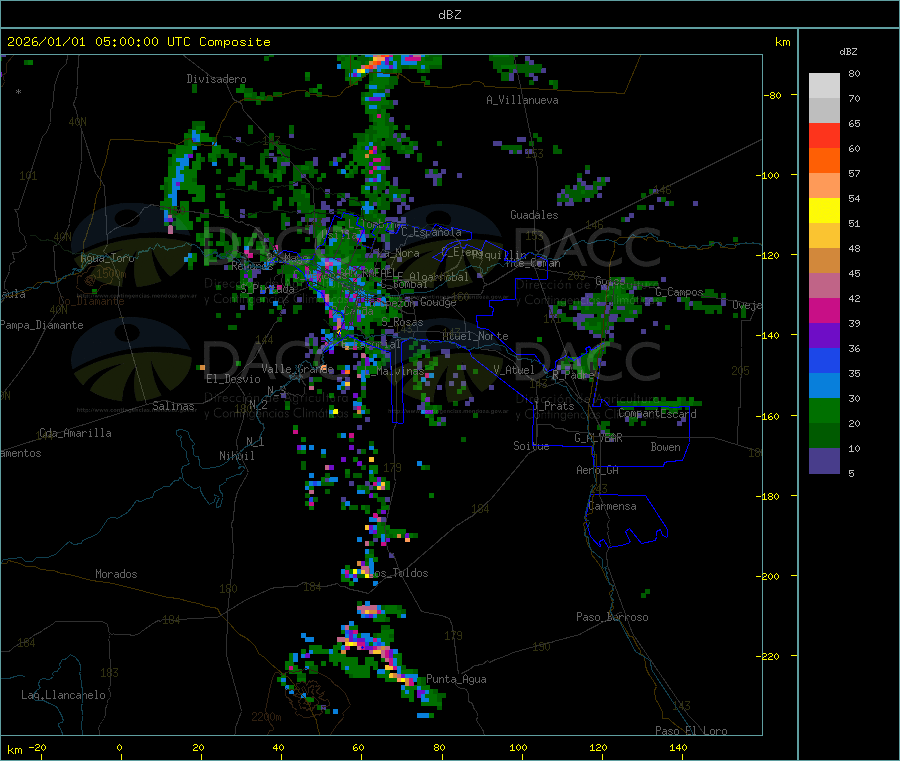This screenshot has width=900, height=761.
Task: Select the 'Paso_Barroso' label
Action: 612,617
